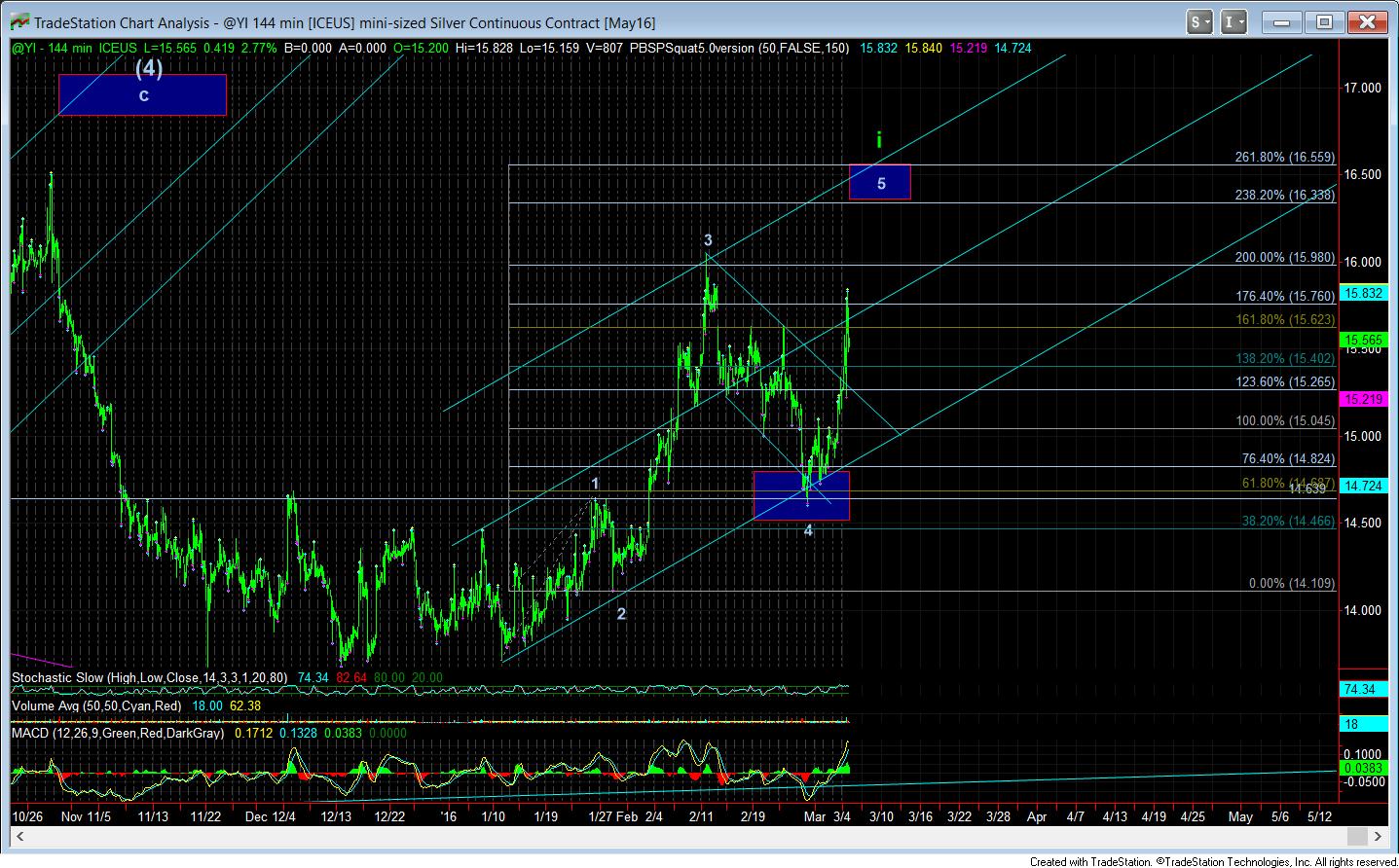Select the 161.80% (15.623) Fibonacci label
Screen dimensions: 1399x868
tap(1284, 319)
